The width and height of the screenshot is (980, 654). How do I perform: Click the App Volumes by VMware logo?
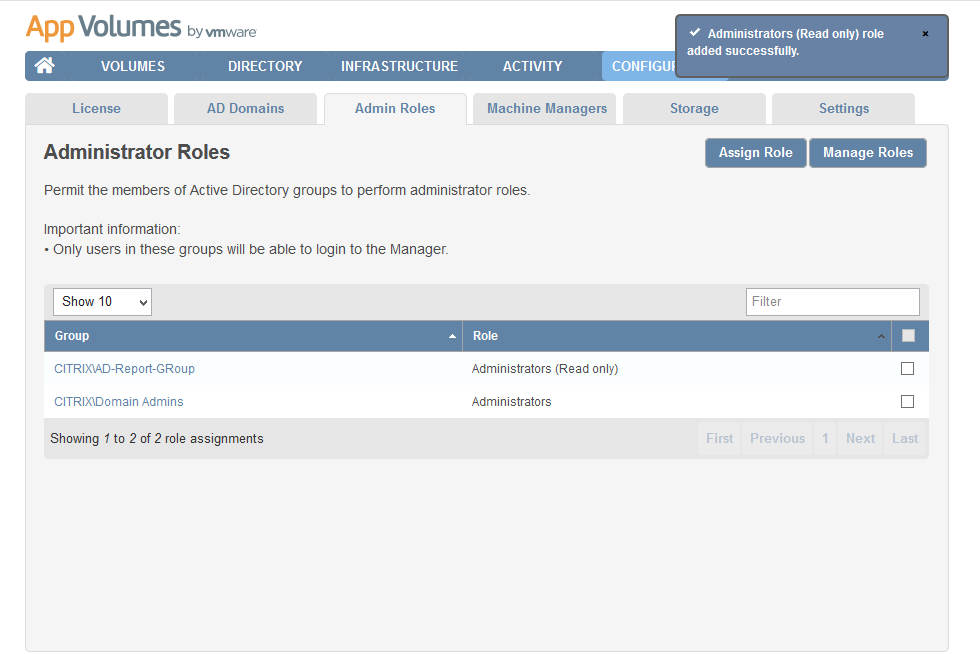(x=141, y=28)
